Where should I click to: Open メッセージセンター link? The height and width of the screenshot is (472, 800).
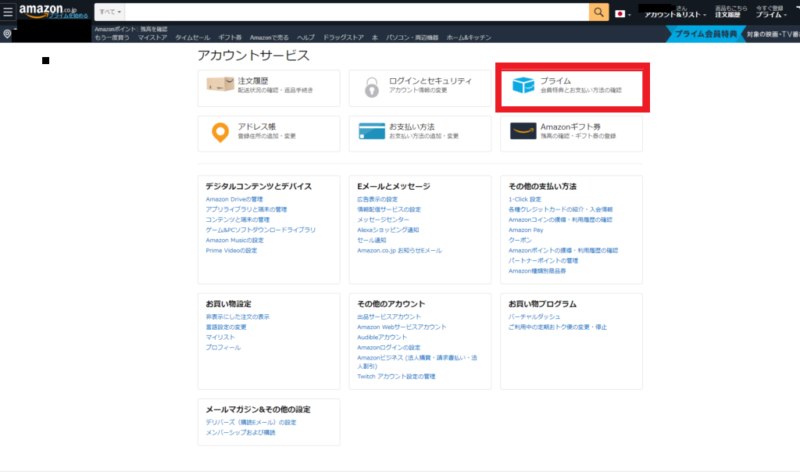coord(383,220)
